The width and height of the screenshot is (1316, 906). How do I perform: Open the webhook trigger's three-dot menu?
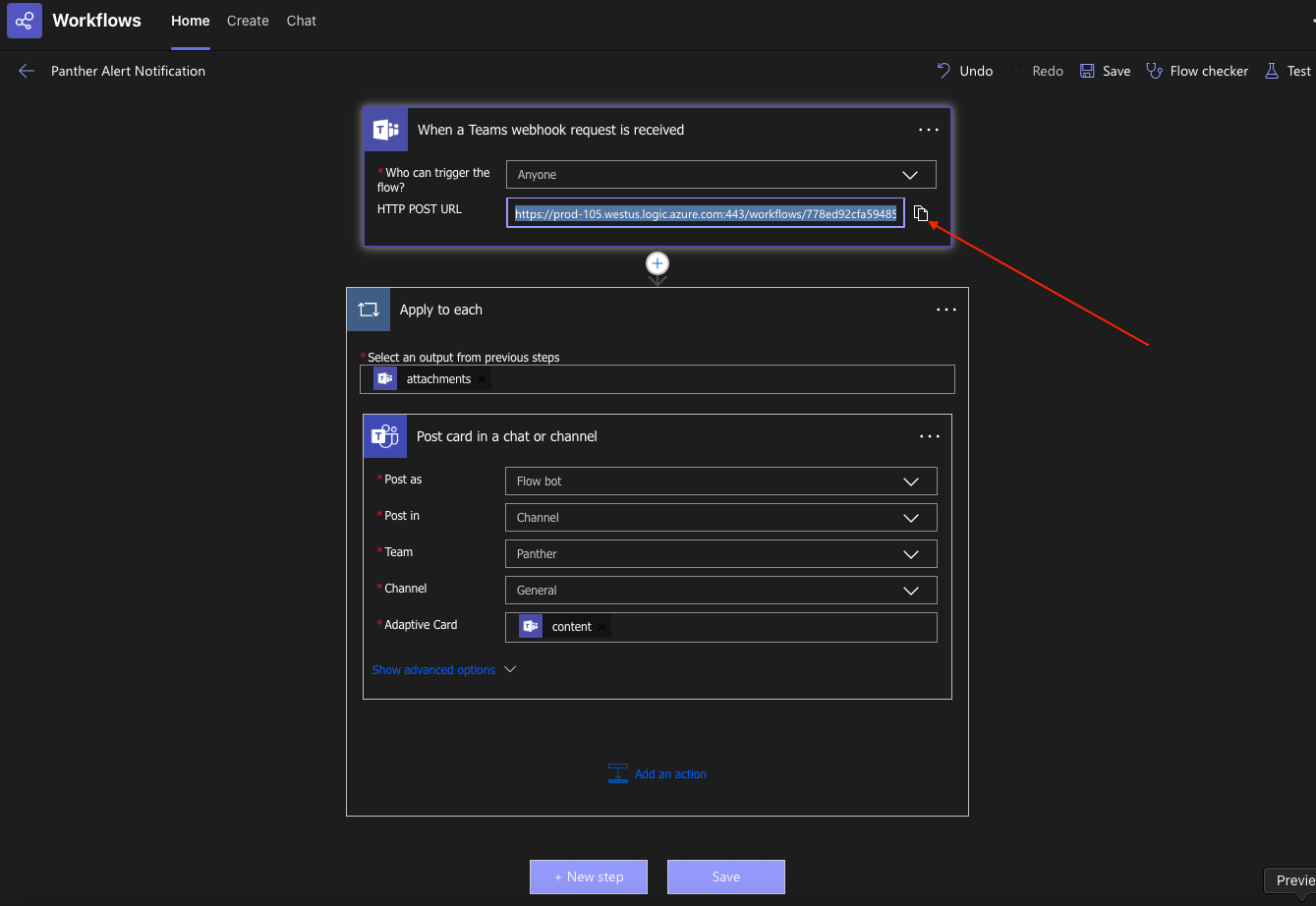pyautogui.click(x=929, y=130)
